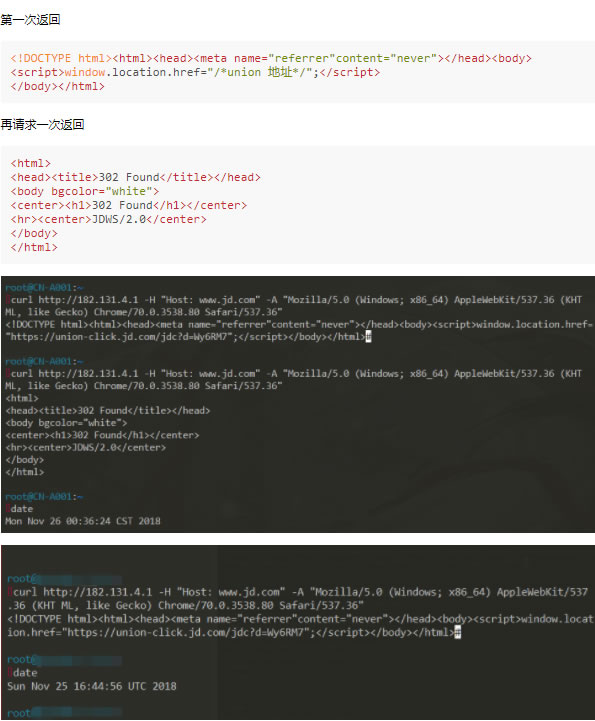Click the JDWS/2.0 center tag line

(108, 219)
